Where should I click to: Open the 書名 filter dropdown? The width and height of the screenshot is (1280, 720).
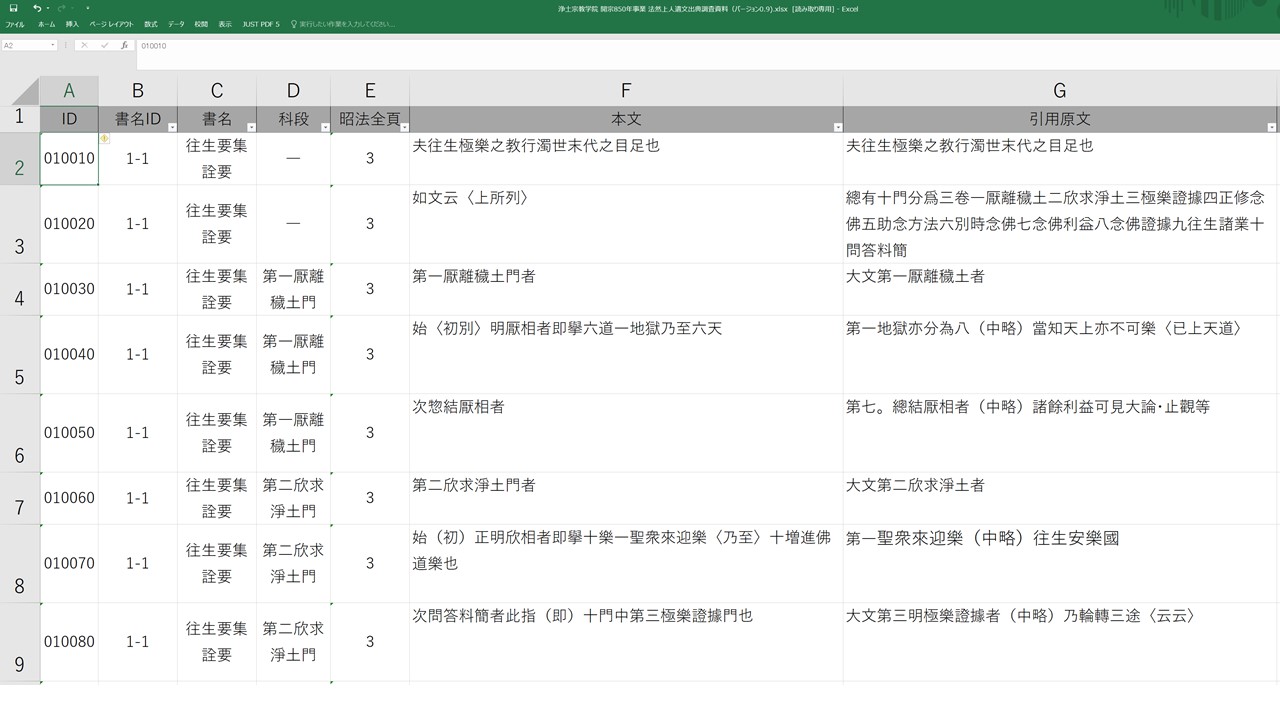pyautogui.click(x=251, y=127)
